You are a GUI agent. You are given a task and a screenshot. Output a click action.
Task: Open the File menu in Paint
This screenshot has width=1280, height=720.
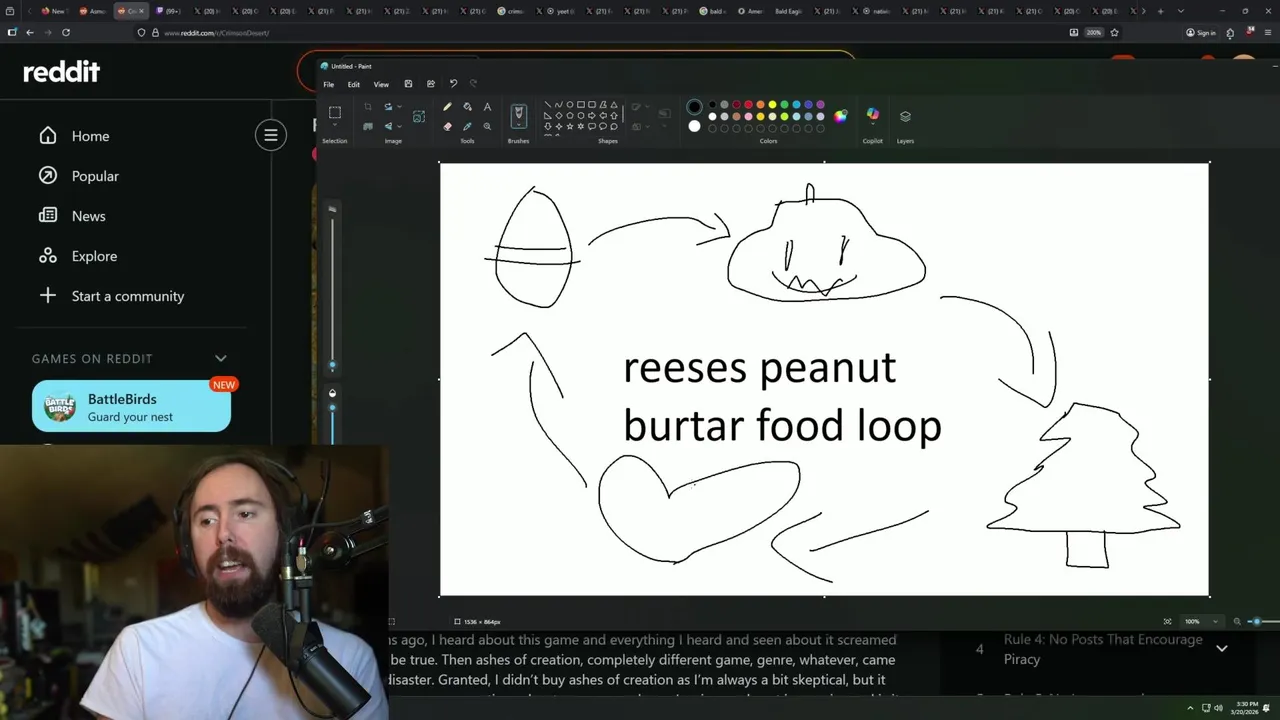tap(328, 84)
